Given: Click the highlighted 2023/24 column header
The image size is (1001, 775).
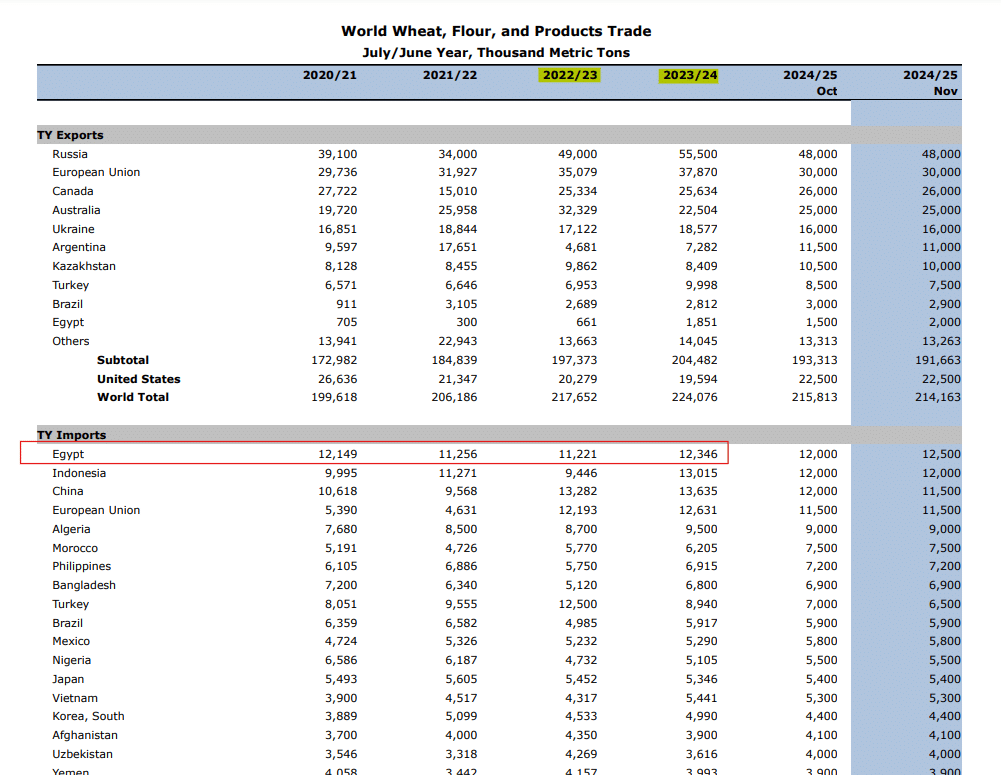Looking at the screenshot, I should click(689, 75).
